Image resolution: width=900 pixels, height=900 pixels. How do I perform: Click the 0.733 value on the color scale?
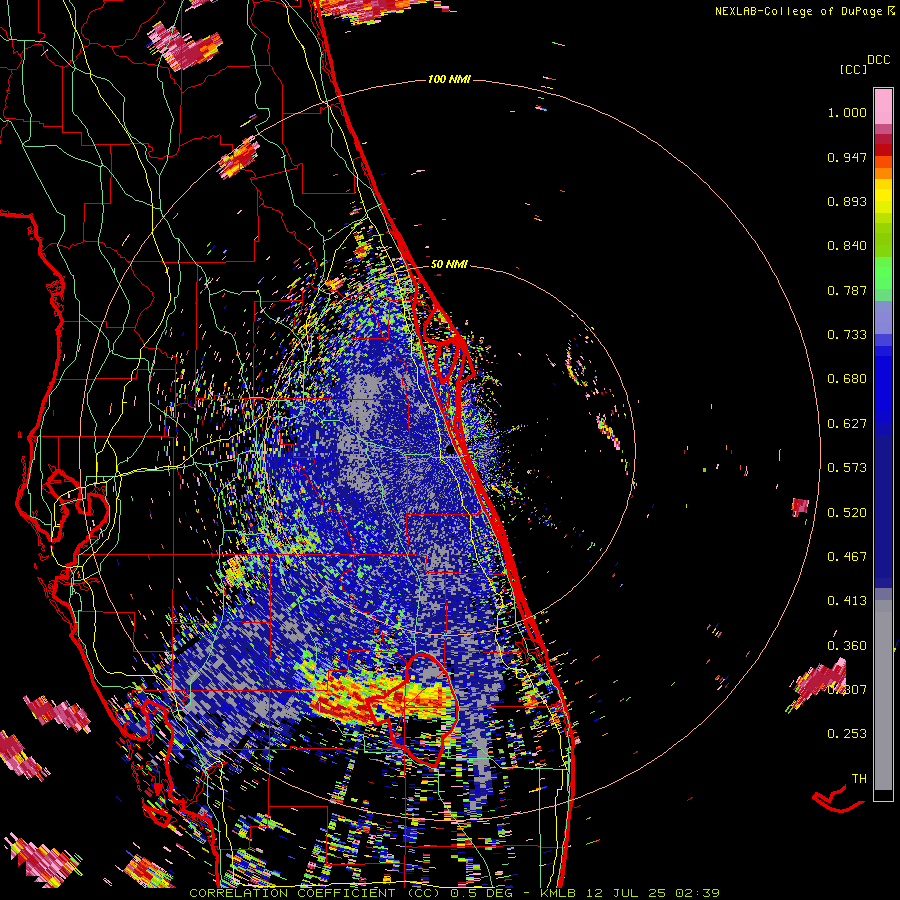point(847,335)
